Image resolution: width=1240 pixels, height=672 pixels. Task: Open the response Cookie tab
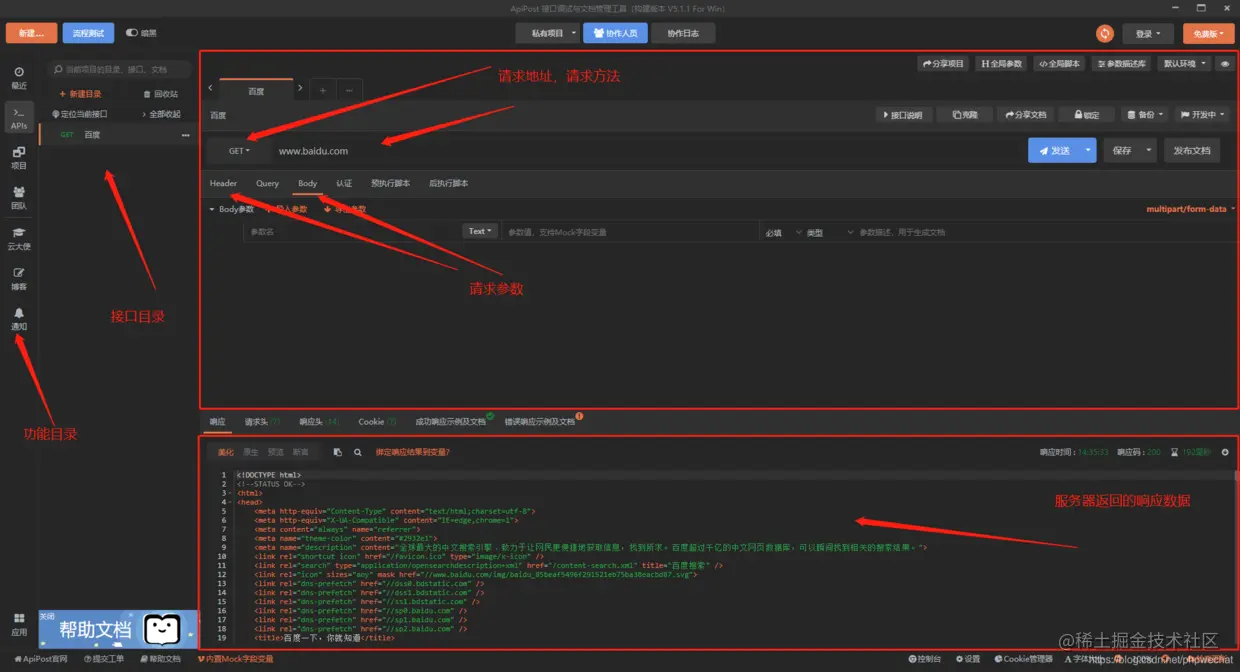377,422
